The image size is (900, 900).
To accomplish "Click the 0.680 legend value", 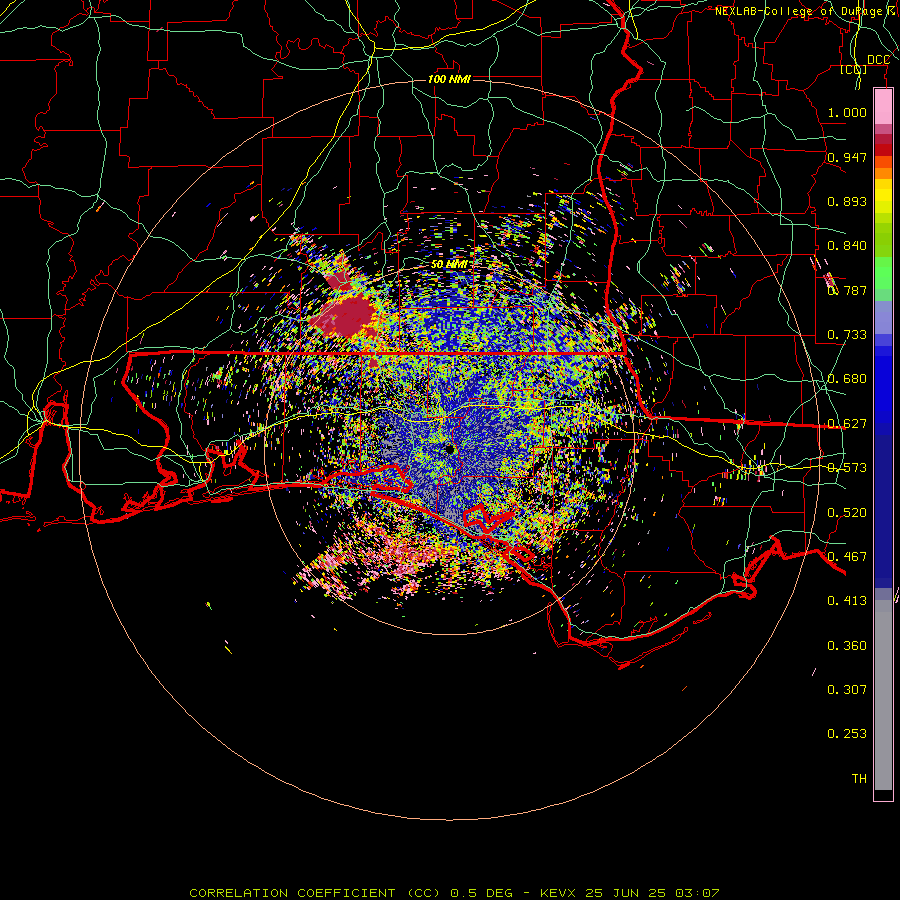I will [x=847, y=379].
